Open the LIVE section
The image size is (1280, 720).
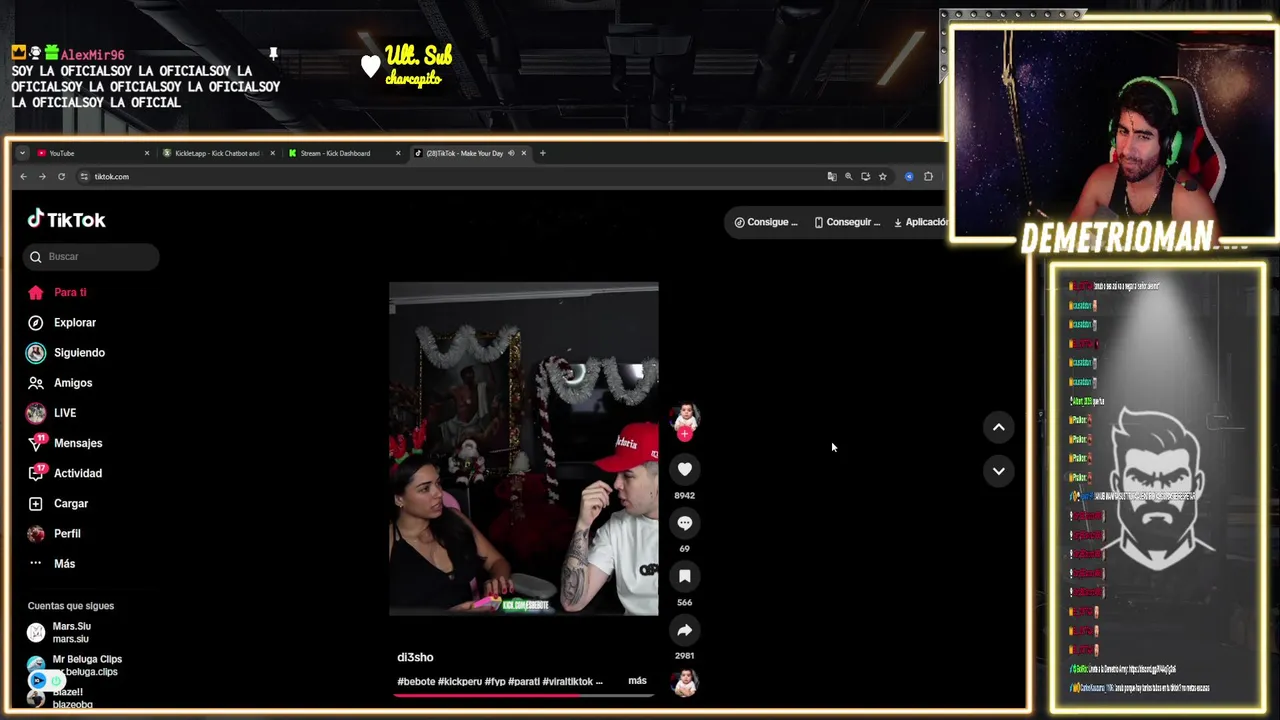pyautogui.click(x=65, y=412)
